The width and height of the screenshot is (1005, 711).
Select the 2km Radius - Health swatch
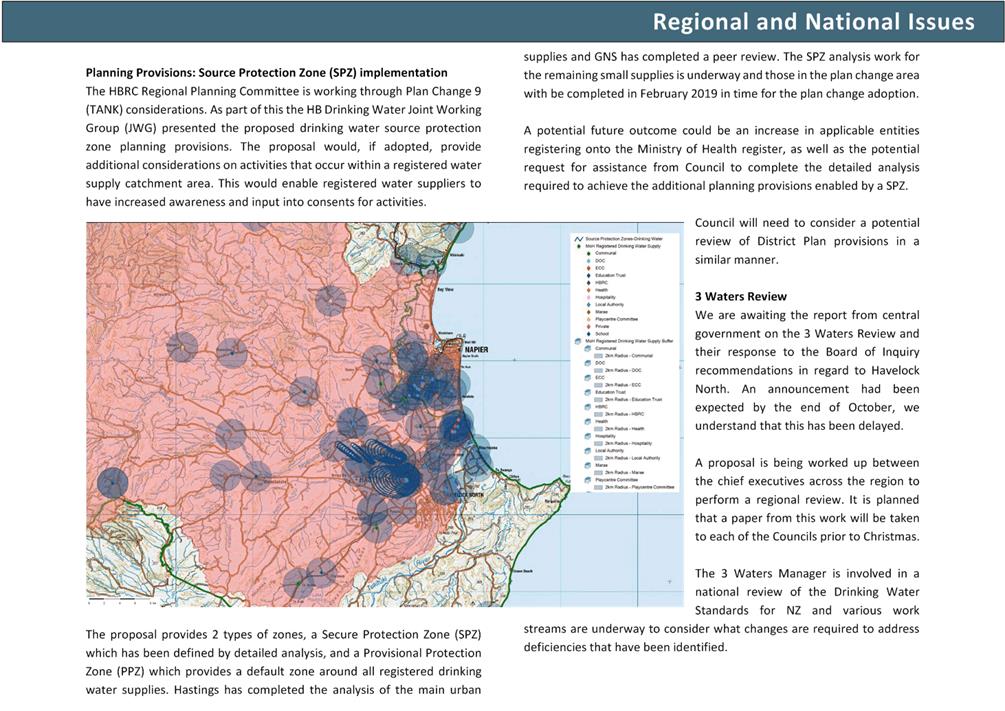599,429
